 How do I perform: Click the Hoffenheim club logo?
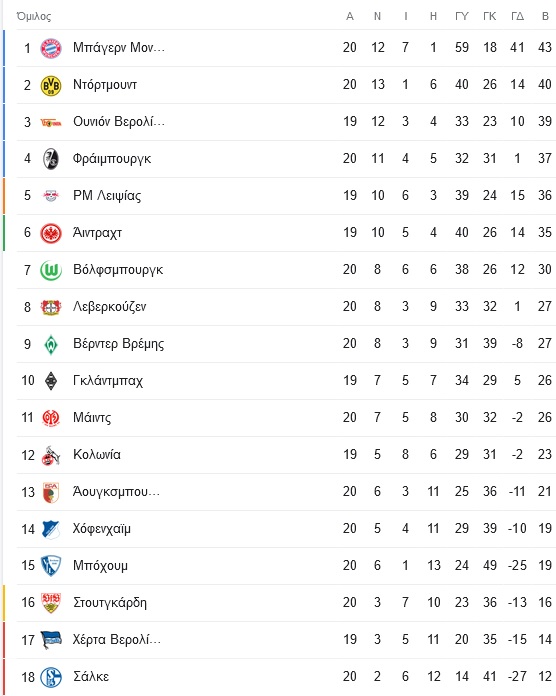(51, 529)
